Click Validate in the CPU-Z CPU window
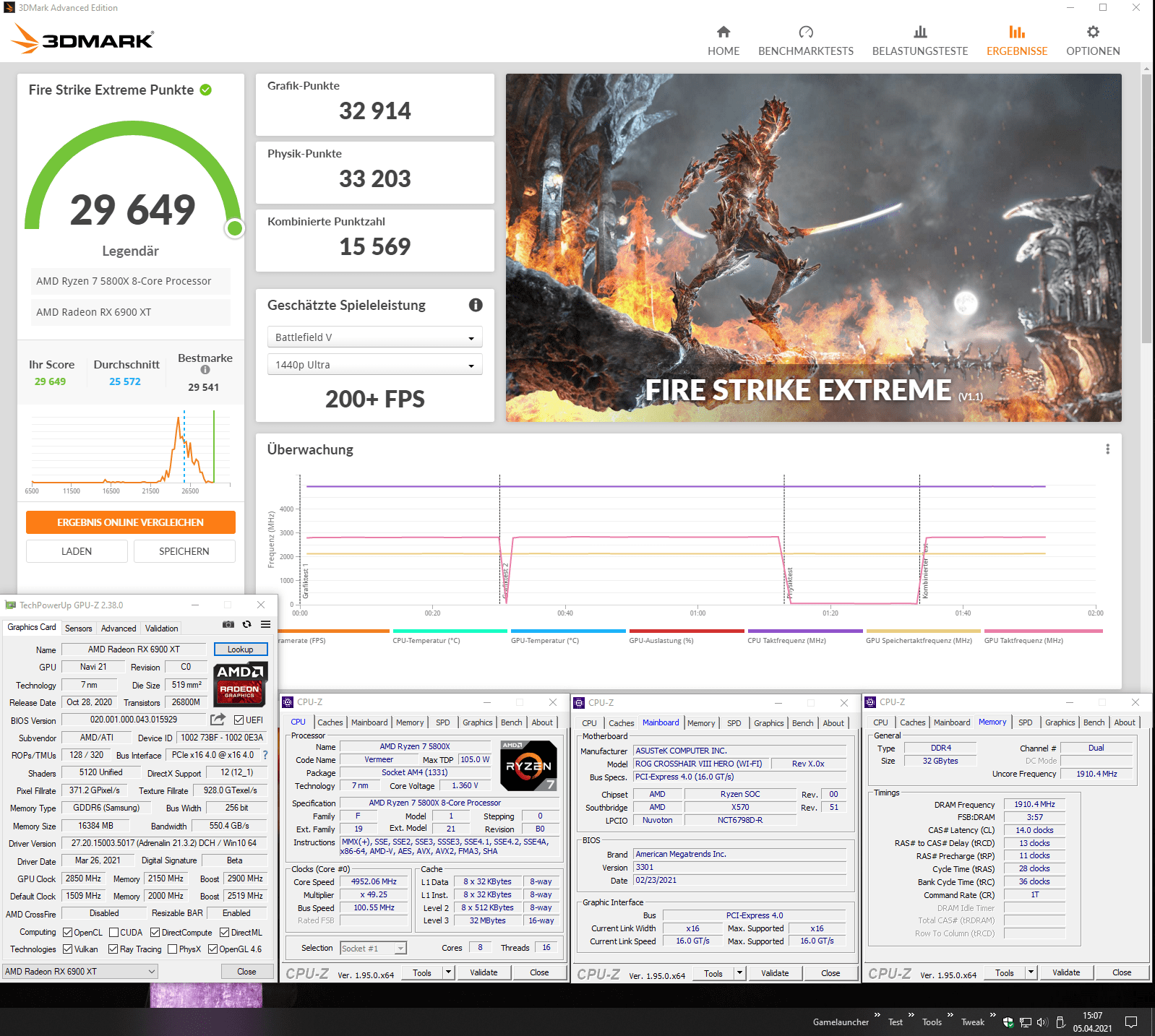This screenshot has width=1155, height=1036. tap(484, 972)
